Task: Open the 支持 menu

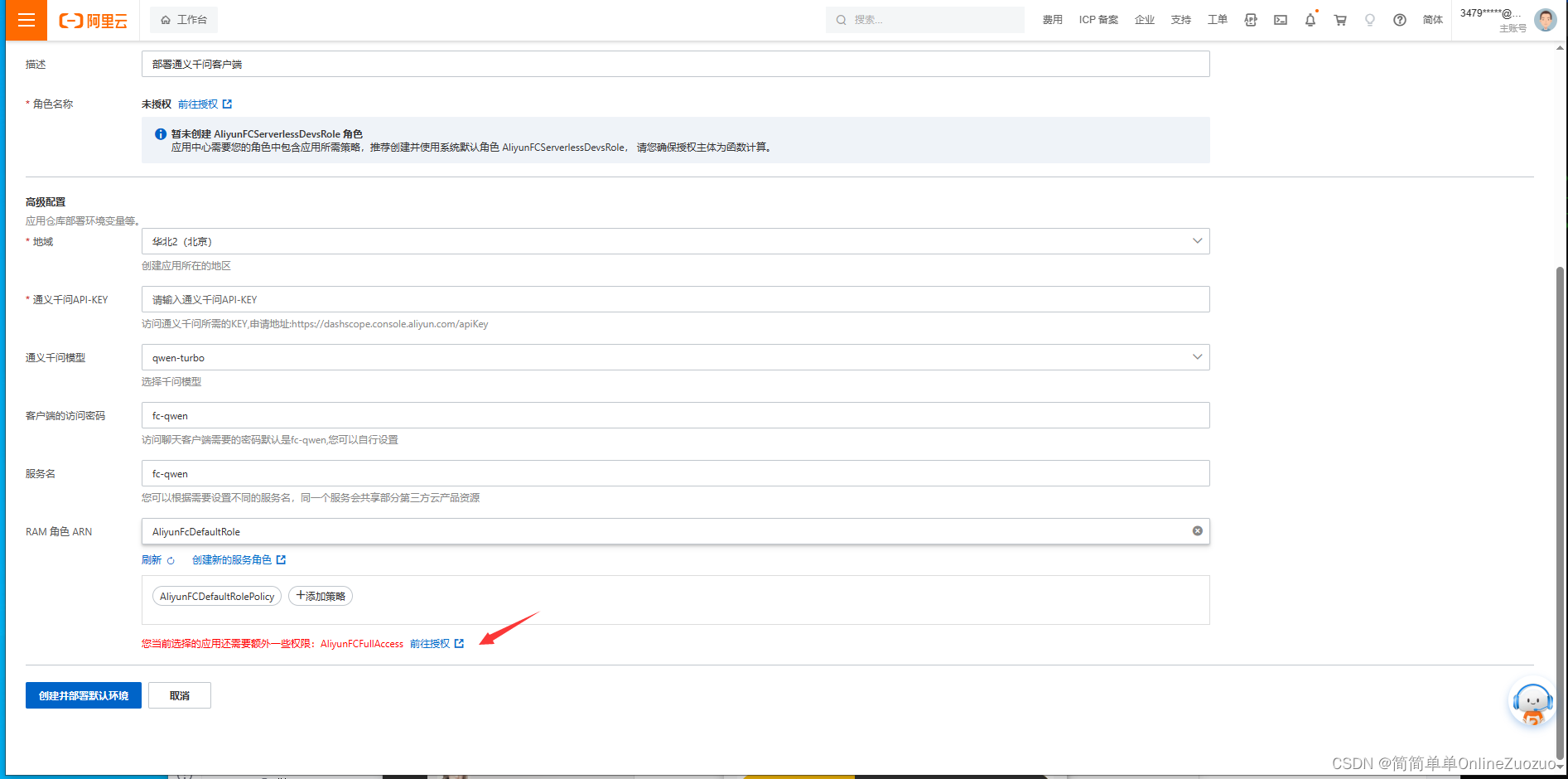Action: pos(1181,20)
